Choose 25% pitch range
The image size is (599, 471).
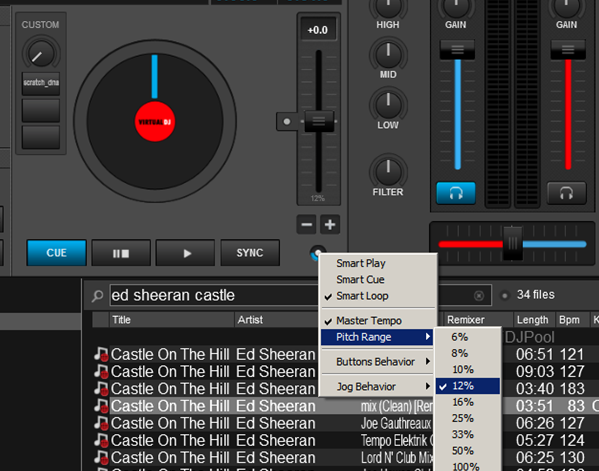(468, 418)
